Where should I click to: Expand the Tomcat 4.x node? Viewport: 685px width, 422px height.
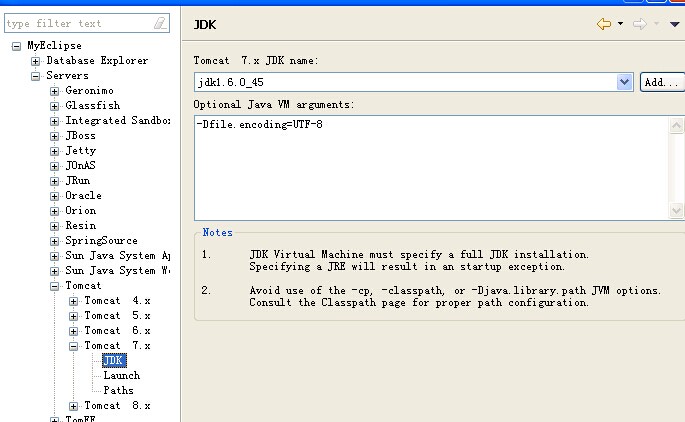73,301
